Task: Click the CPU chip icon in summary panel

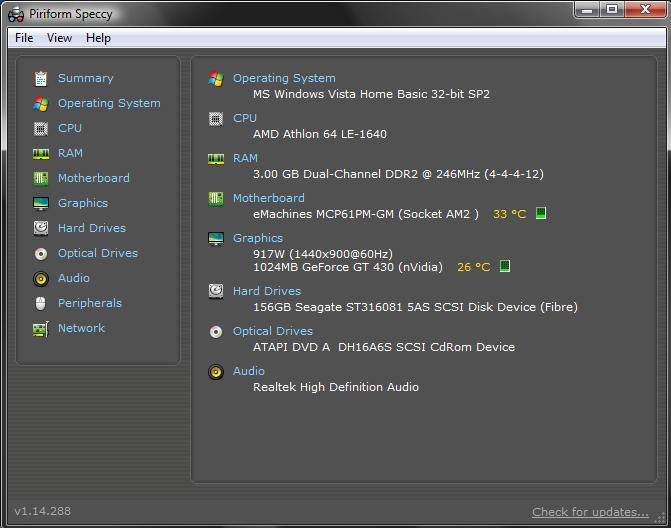Action: pos(216,119)
